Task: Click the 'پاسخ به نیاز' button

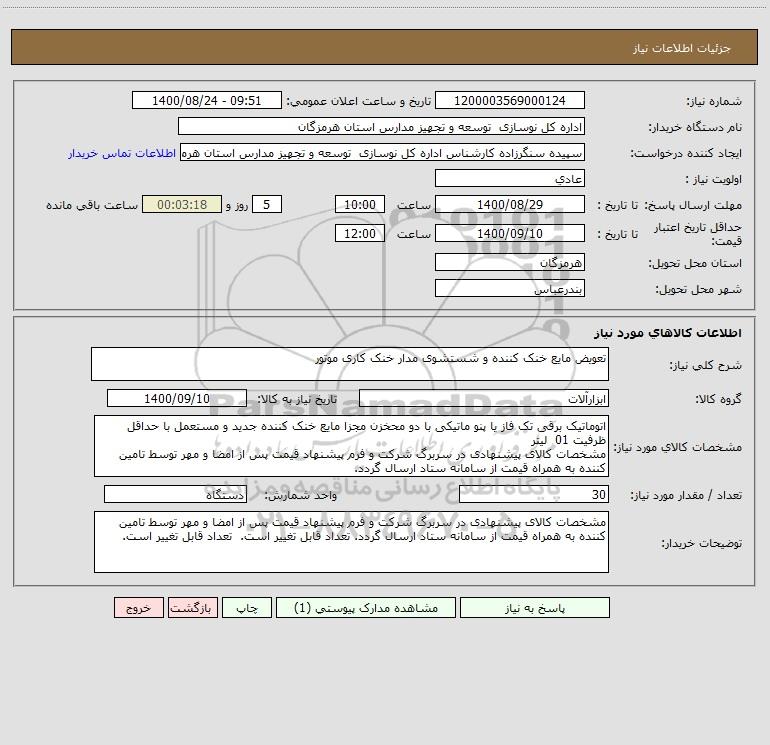Action: (535, 607)
